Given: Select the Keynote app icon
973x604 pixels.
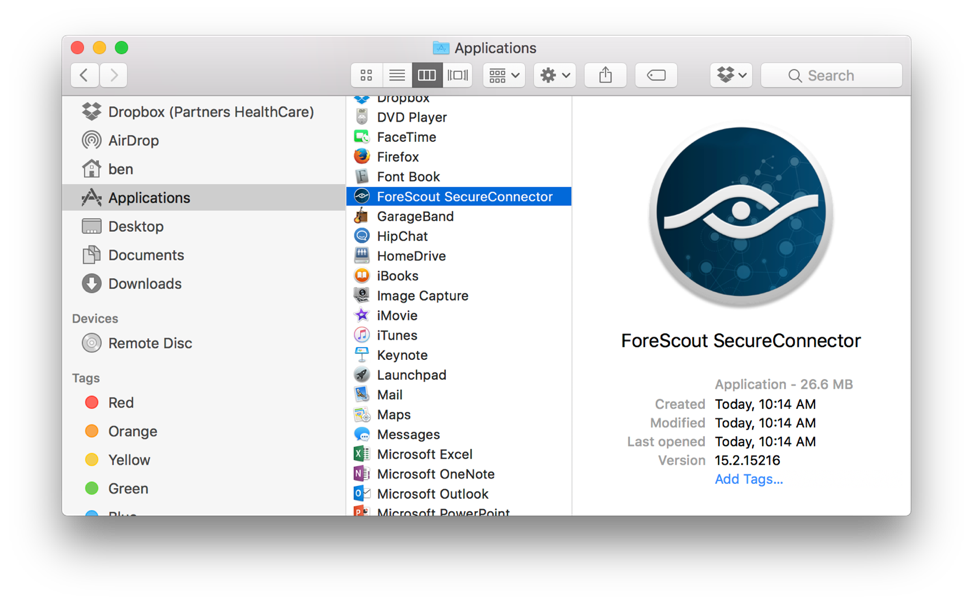Looking at the screenshot, I should [362, 355].
